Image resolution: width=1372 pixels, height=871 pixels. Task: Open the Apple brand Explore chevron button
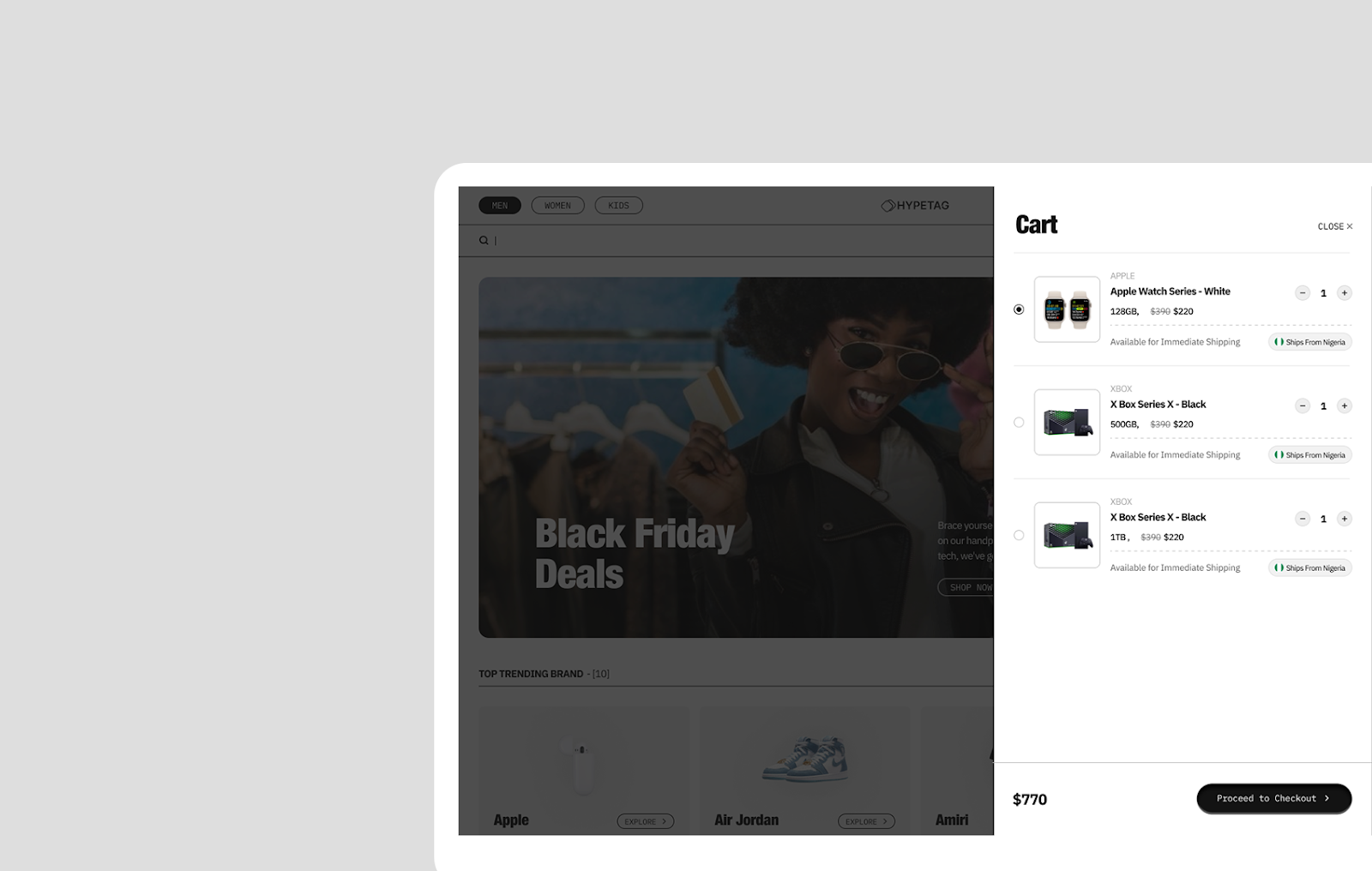pyautogui.click(x=646, y=821)
